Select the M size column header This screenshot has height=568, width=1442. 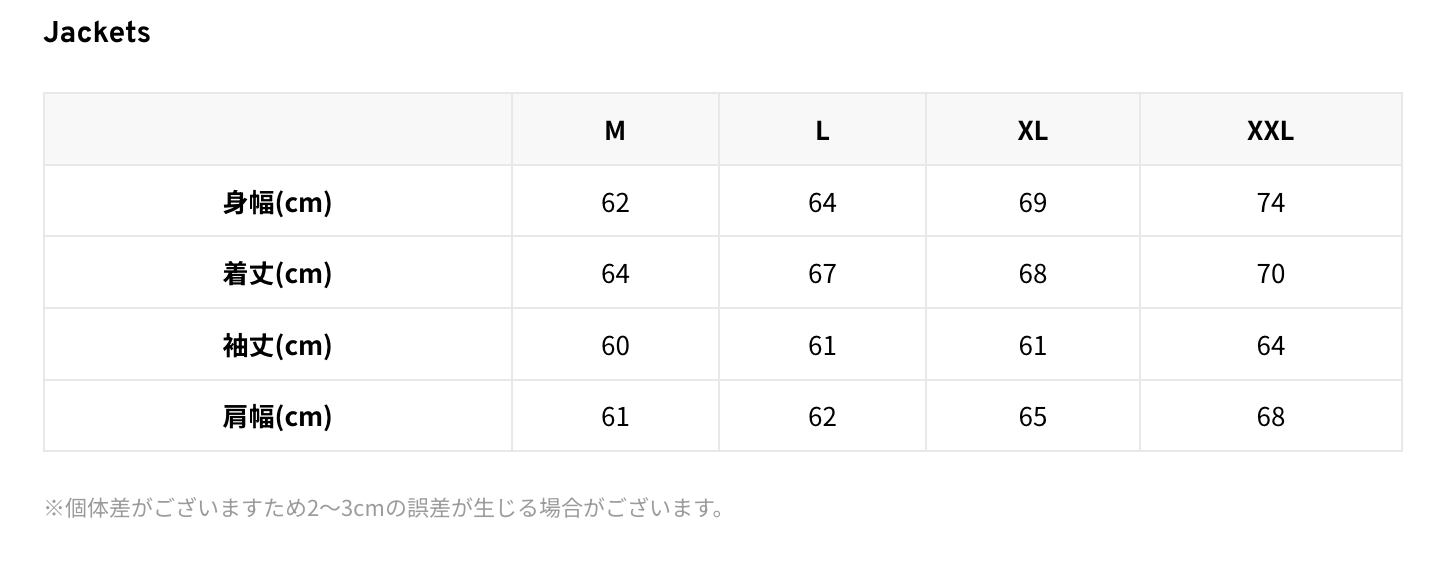coord(615,130)
